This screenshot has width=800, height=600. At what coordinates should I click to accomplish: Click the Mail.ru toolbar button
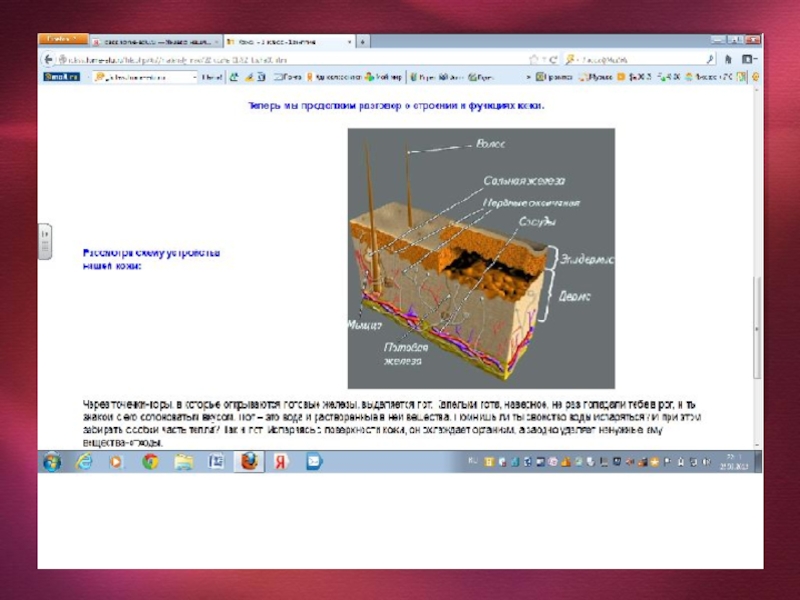[62, 76]
